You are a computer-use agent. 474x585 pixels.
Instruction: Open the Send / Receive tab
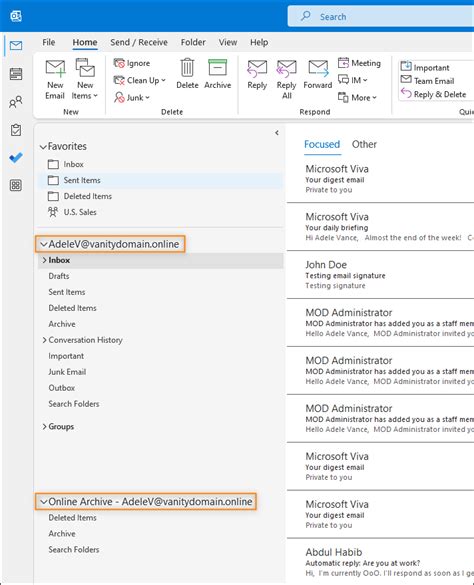coord(139,42)
